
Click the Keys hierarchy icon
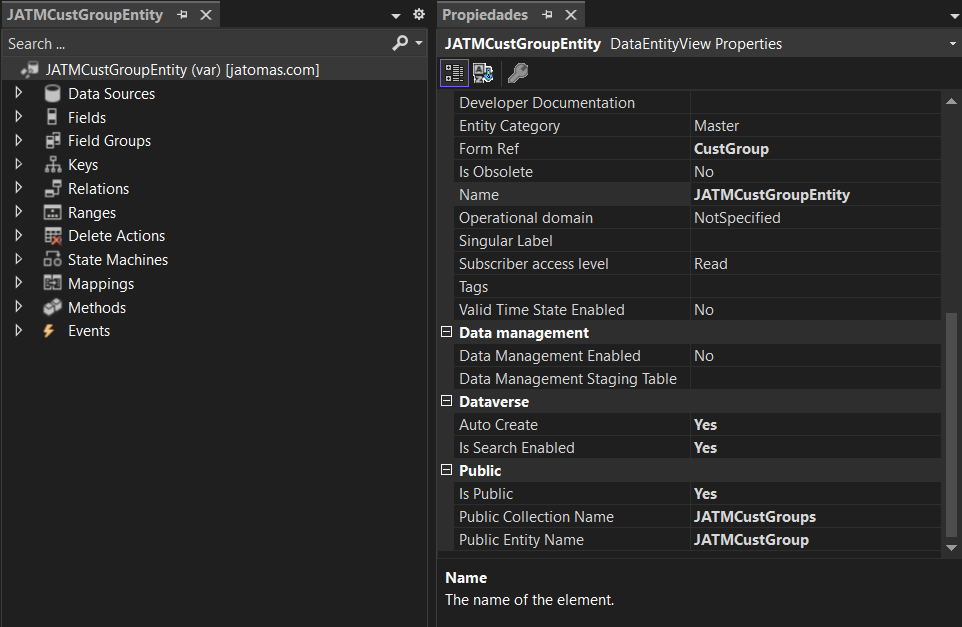53,164
